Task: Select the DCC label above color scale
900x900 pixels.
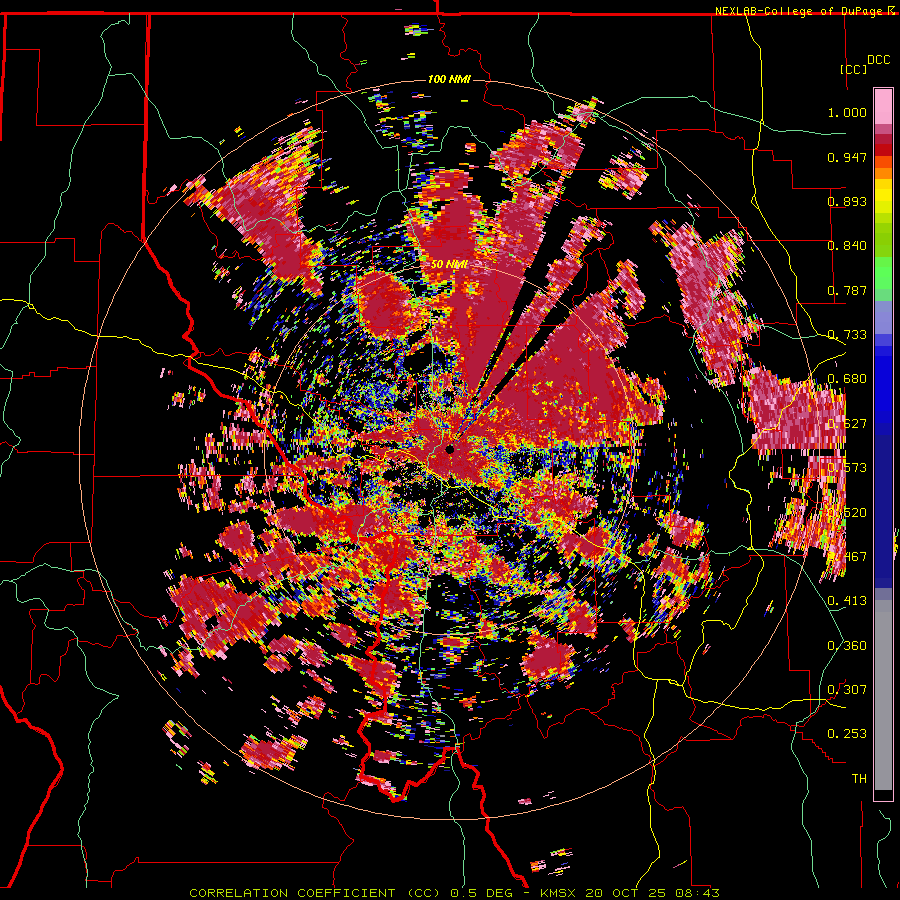Action: pos(878,60)
